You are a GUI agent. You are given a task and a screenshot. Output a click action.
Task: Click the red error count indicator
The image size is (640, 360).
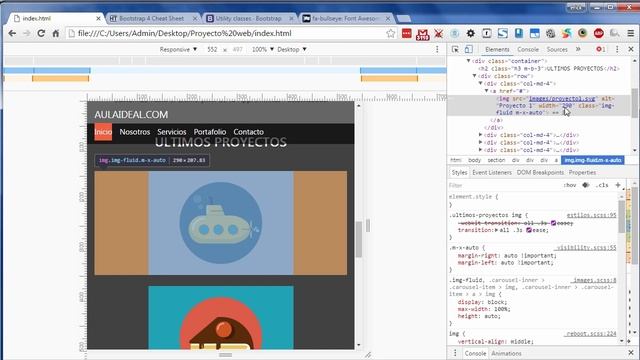[600, 49]
